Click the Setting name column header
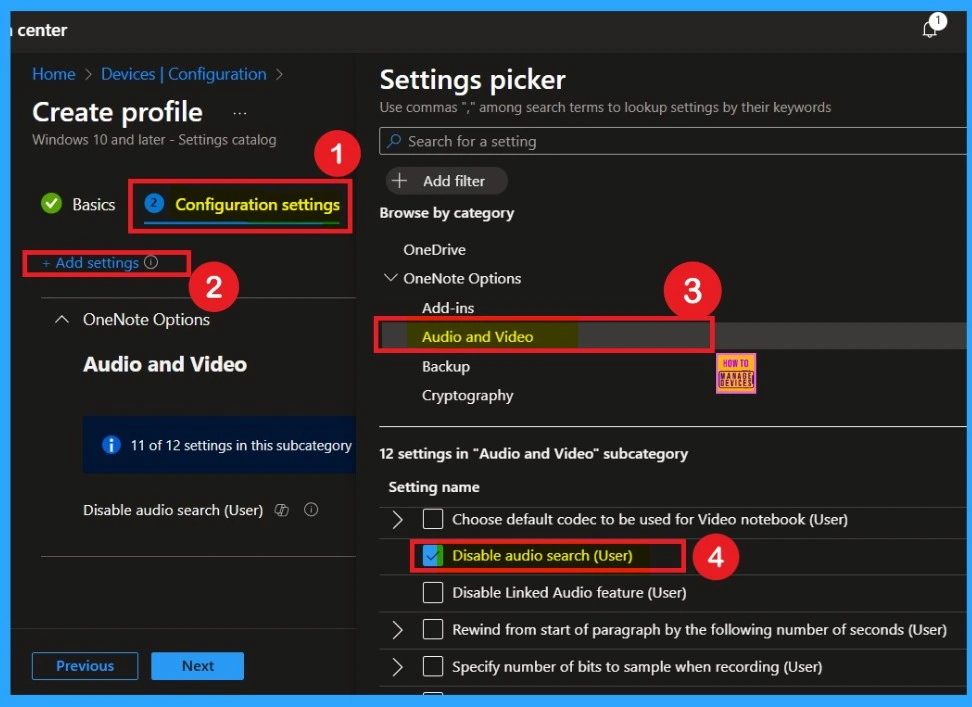This screenshot has height=707, width=972. pos(433,487)
